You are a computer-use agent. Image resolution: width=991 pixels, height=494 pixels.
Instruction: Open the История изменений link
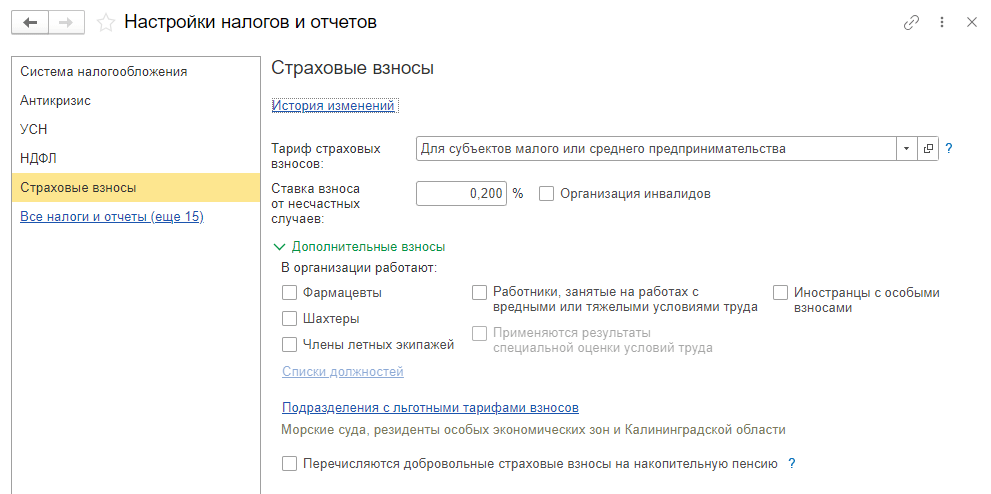pos(335,105)
